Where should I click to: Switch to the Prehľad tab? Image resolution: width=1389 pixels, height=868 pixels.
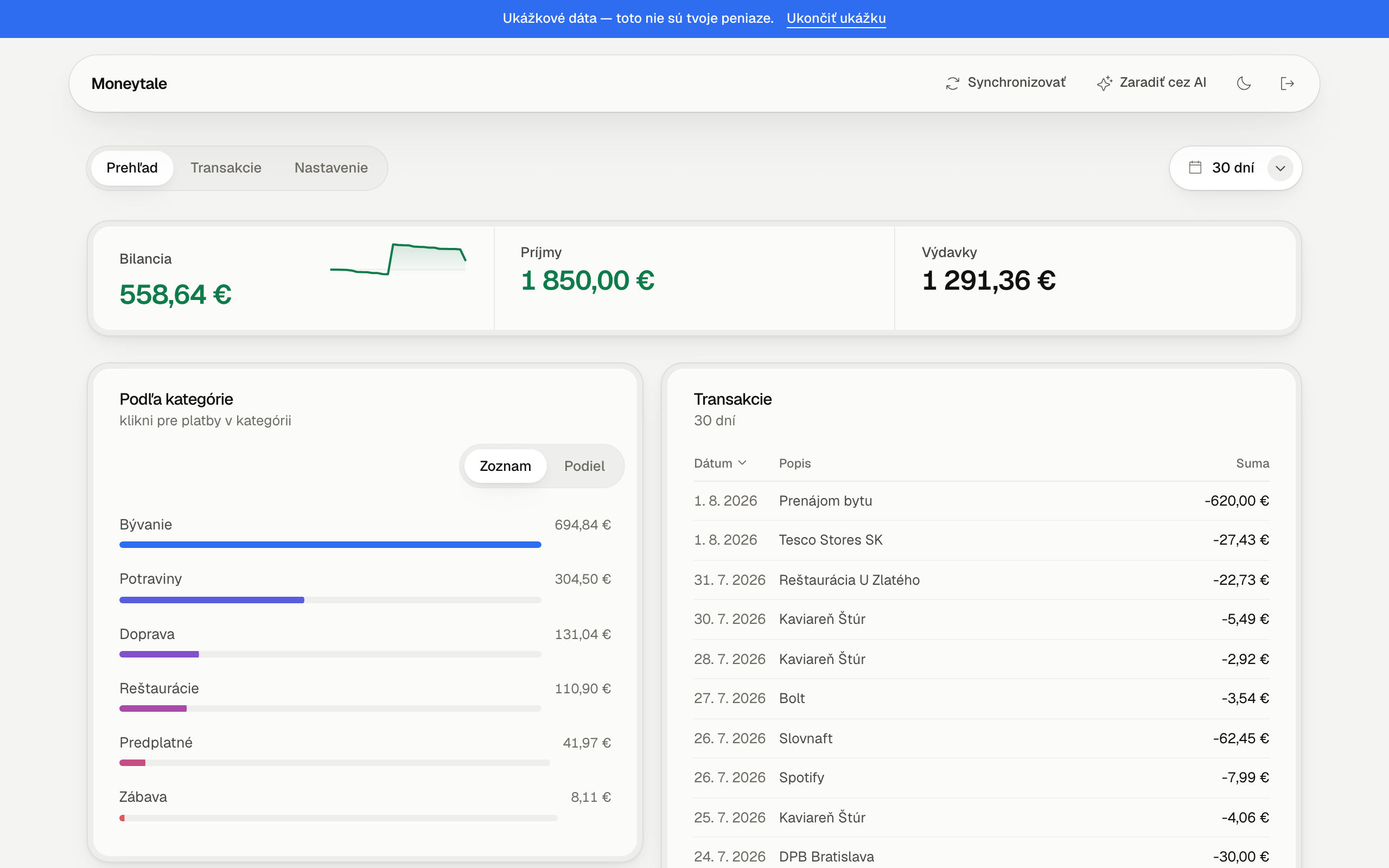pos(132,168)
